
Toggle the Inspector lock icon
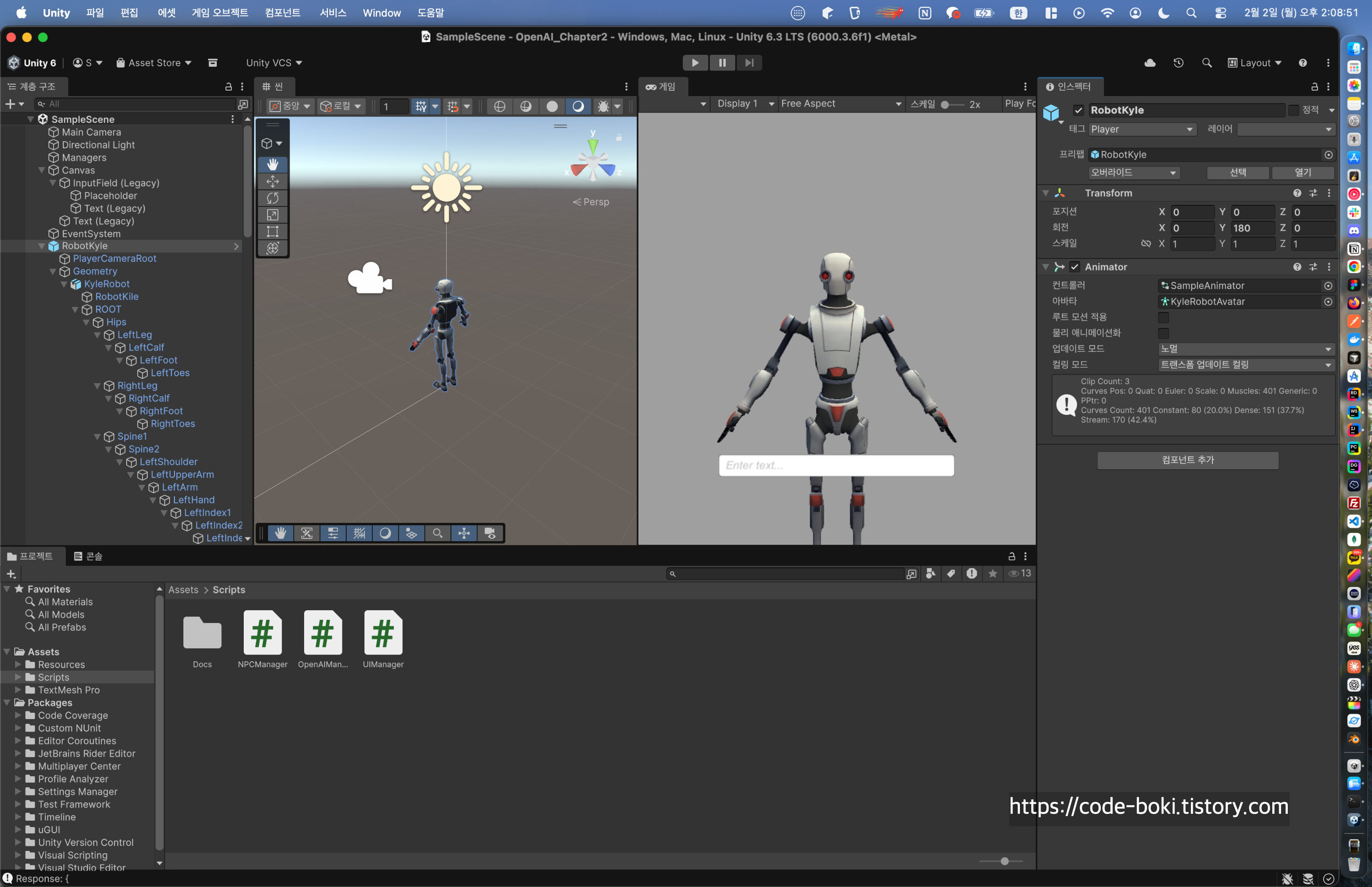(x=1314, y=86)
